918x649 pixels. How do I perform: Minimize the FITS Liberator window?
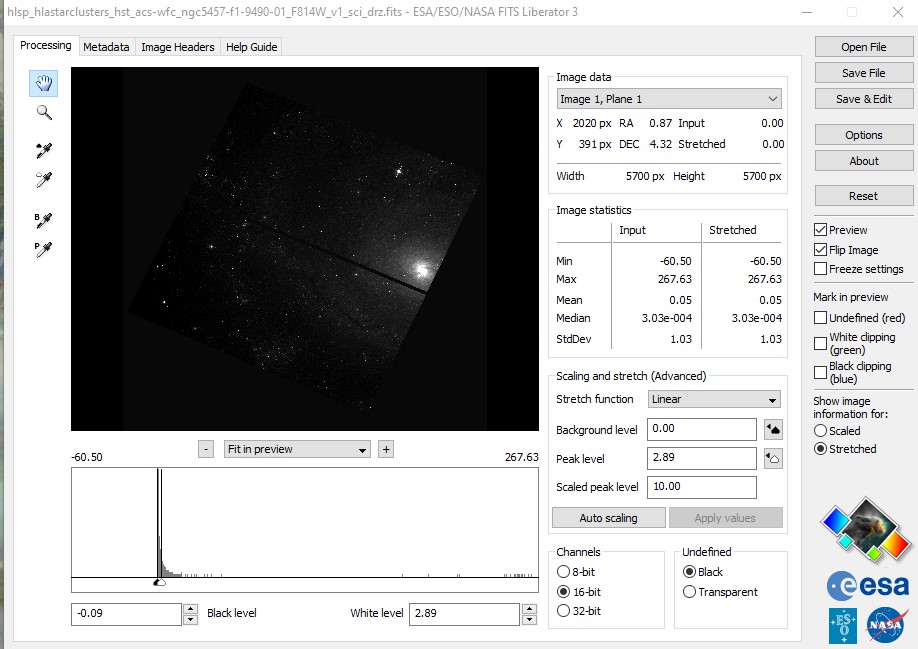pyautogui.click(x=807, y=12)
